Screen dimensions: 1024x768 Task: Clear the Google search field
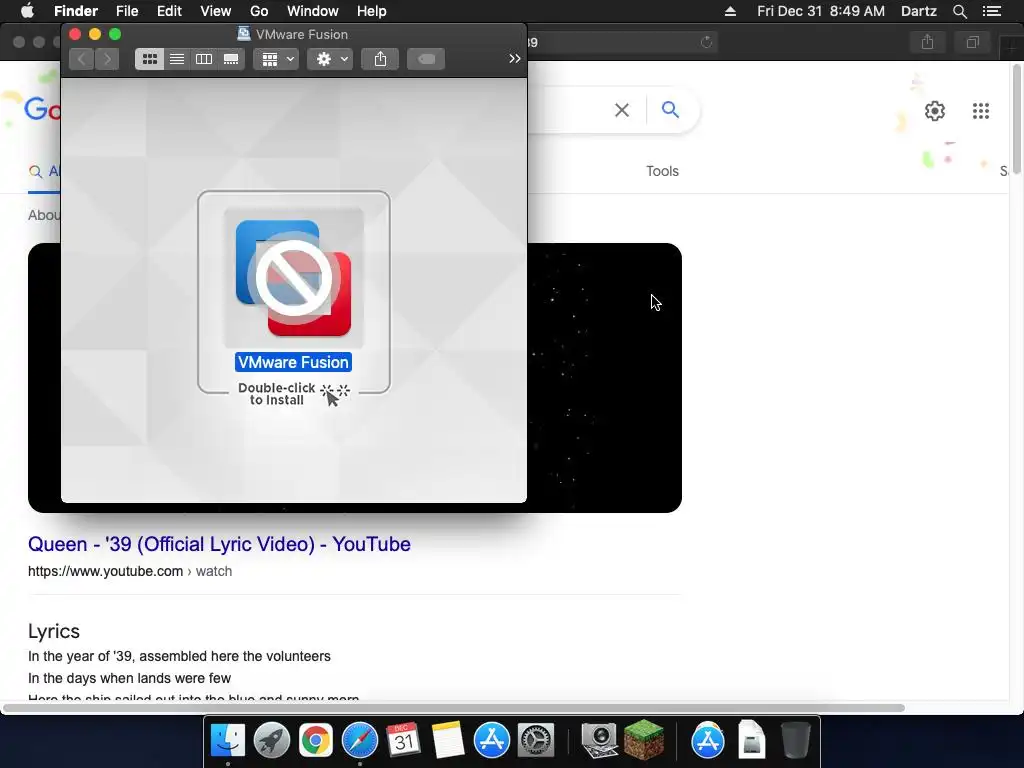coord(622,110)
